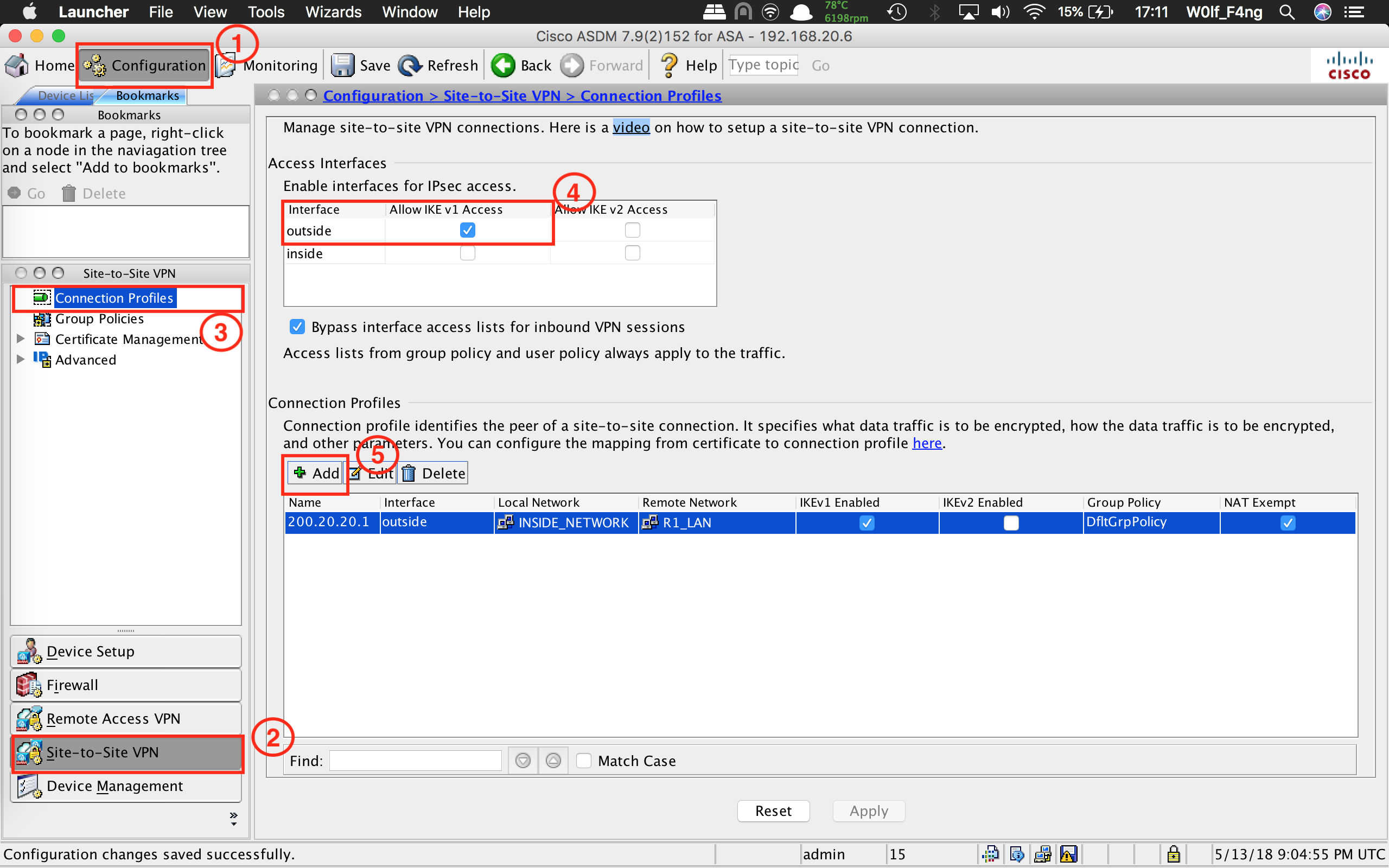Image resolution: width=1389 pixels, height=868 pixels.
Task: Open the Wizards menu
Action: pos(333,12)
